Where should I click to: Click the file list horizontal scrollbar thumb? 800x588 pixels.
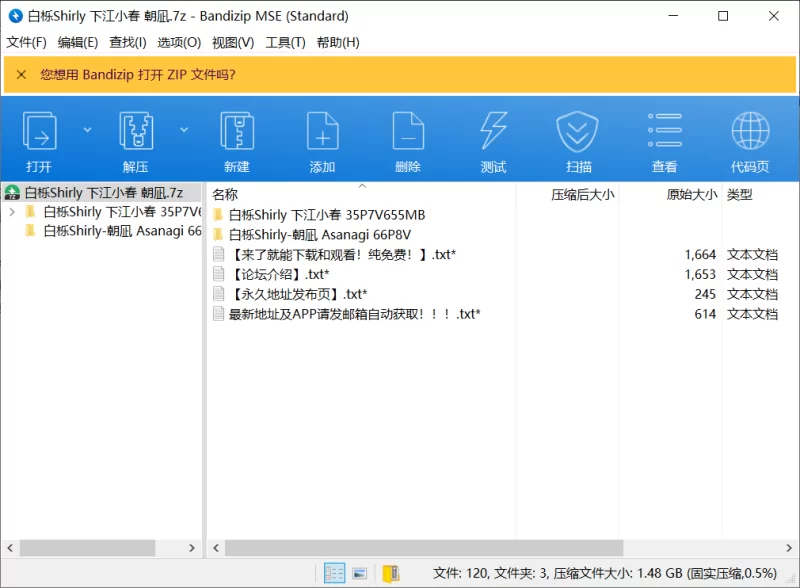[424, 548]
